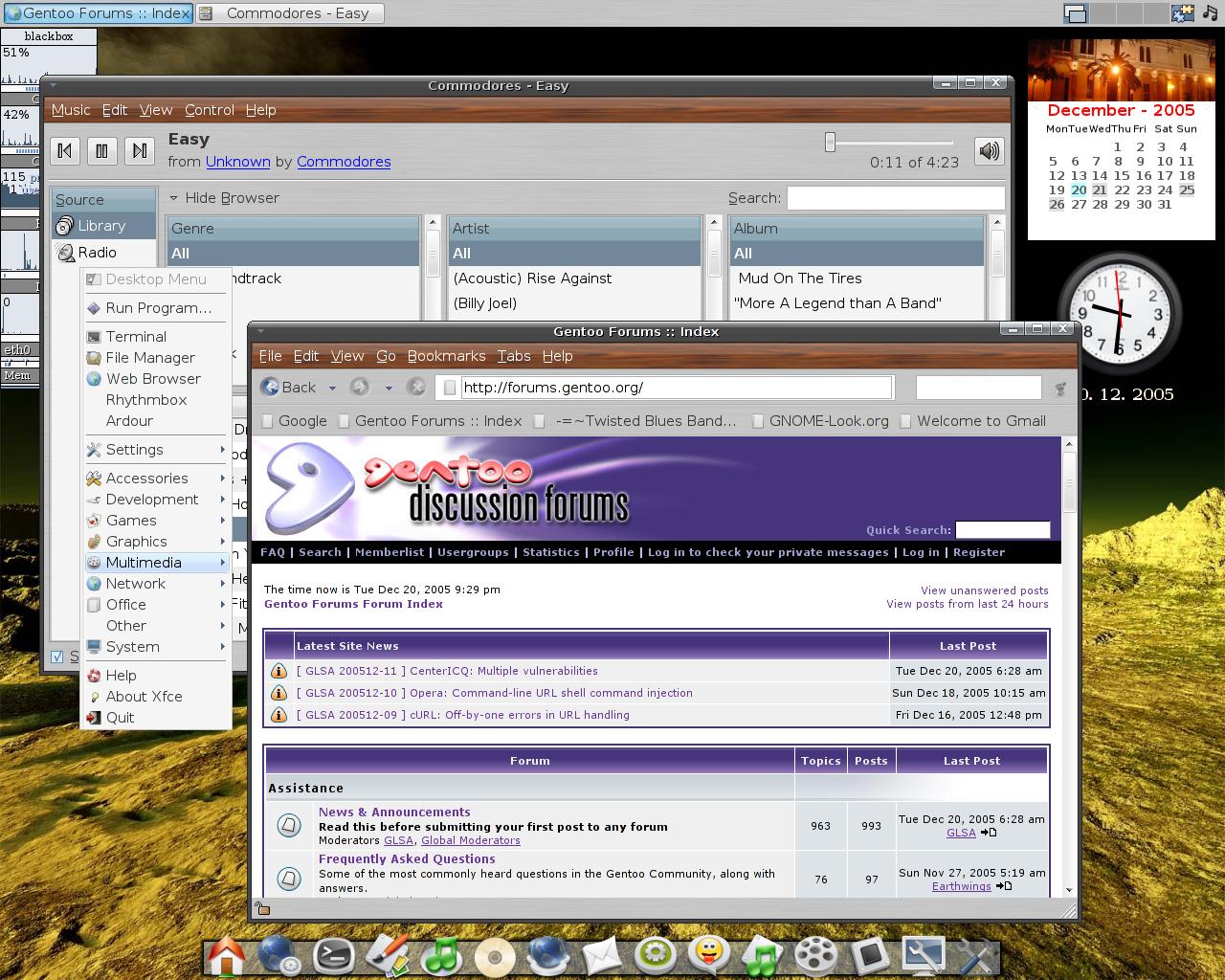Viewport: 1225px width, 980px height.
Task: Click the Gentoo logo on forum banner
Action: coord(309,488)
